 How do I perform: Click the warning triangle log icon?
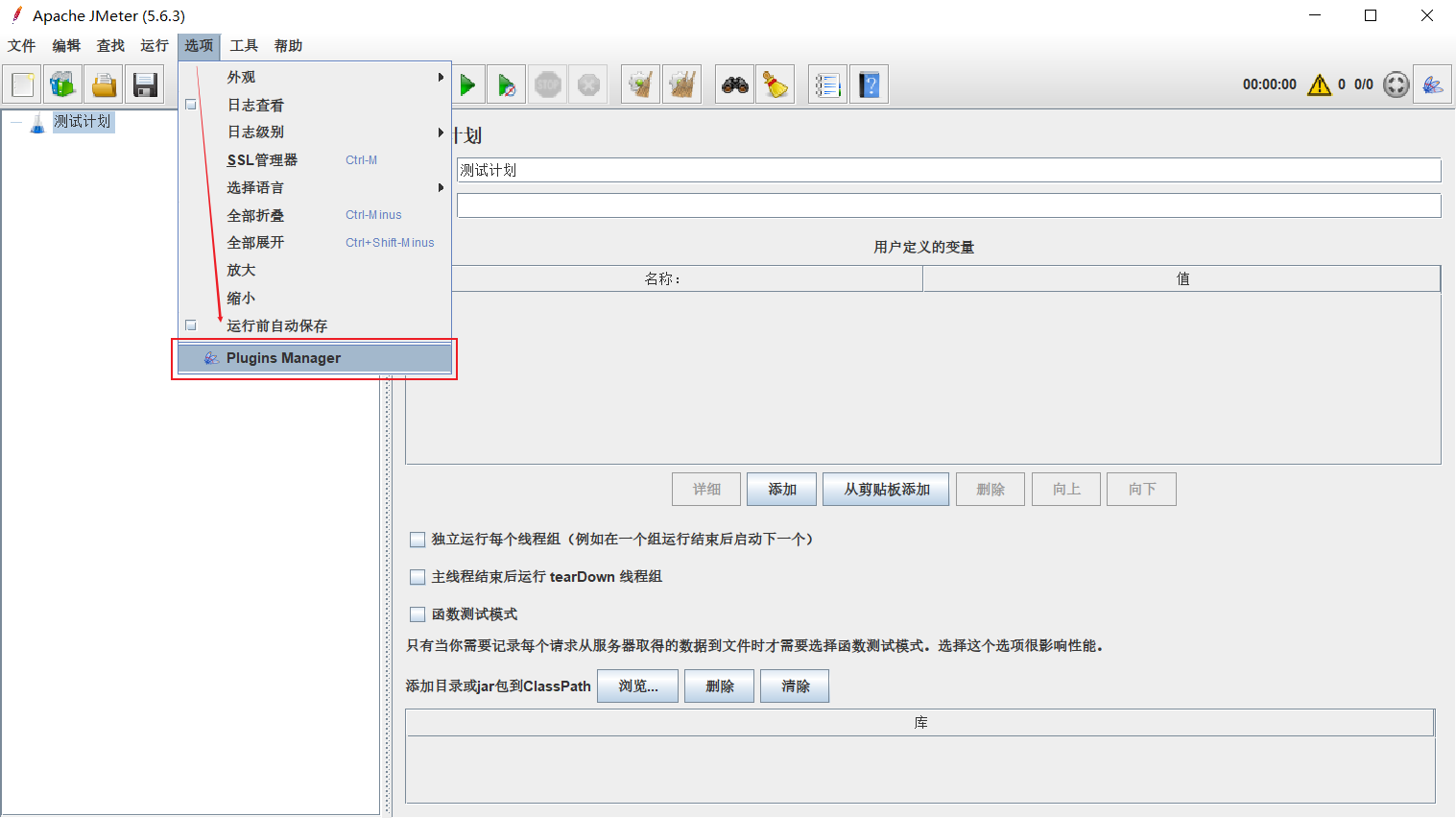[1320, 84]
